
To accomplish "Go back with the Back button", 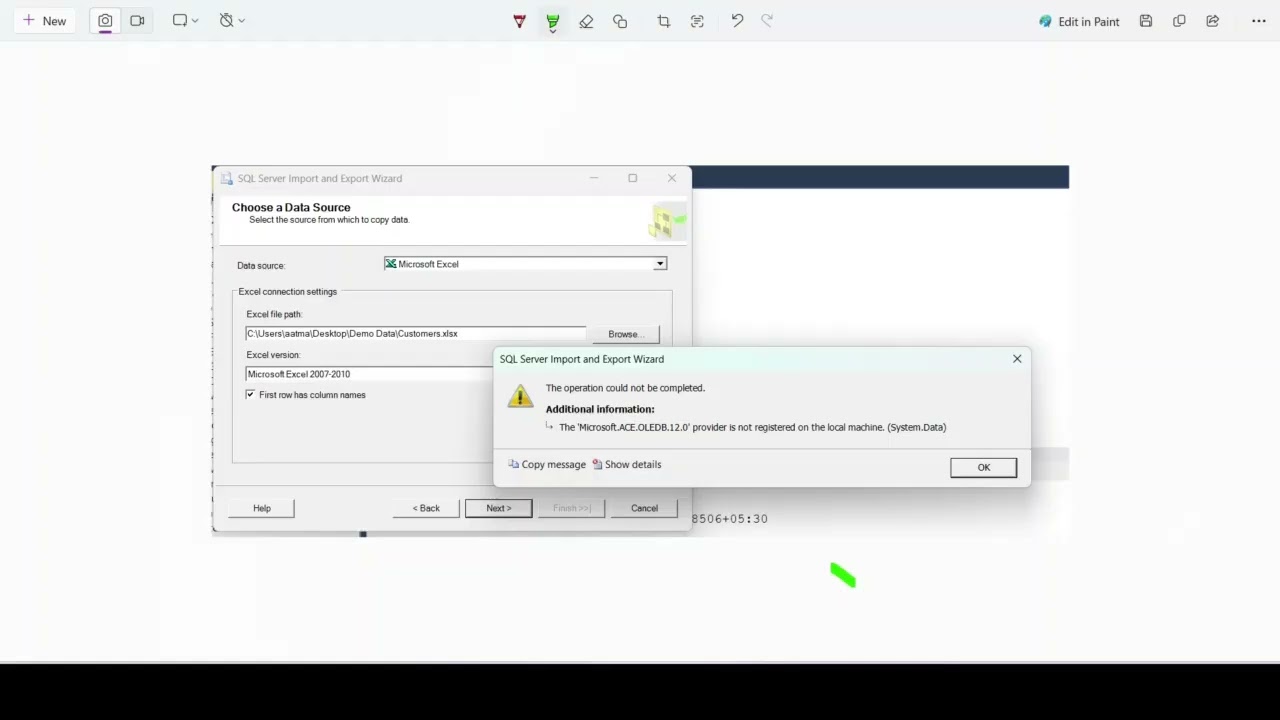I will 427,508.
